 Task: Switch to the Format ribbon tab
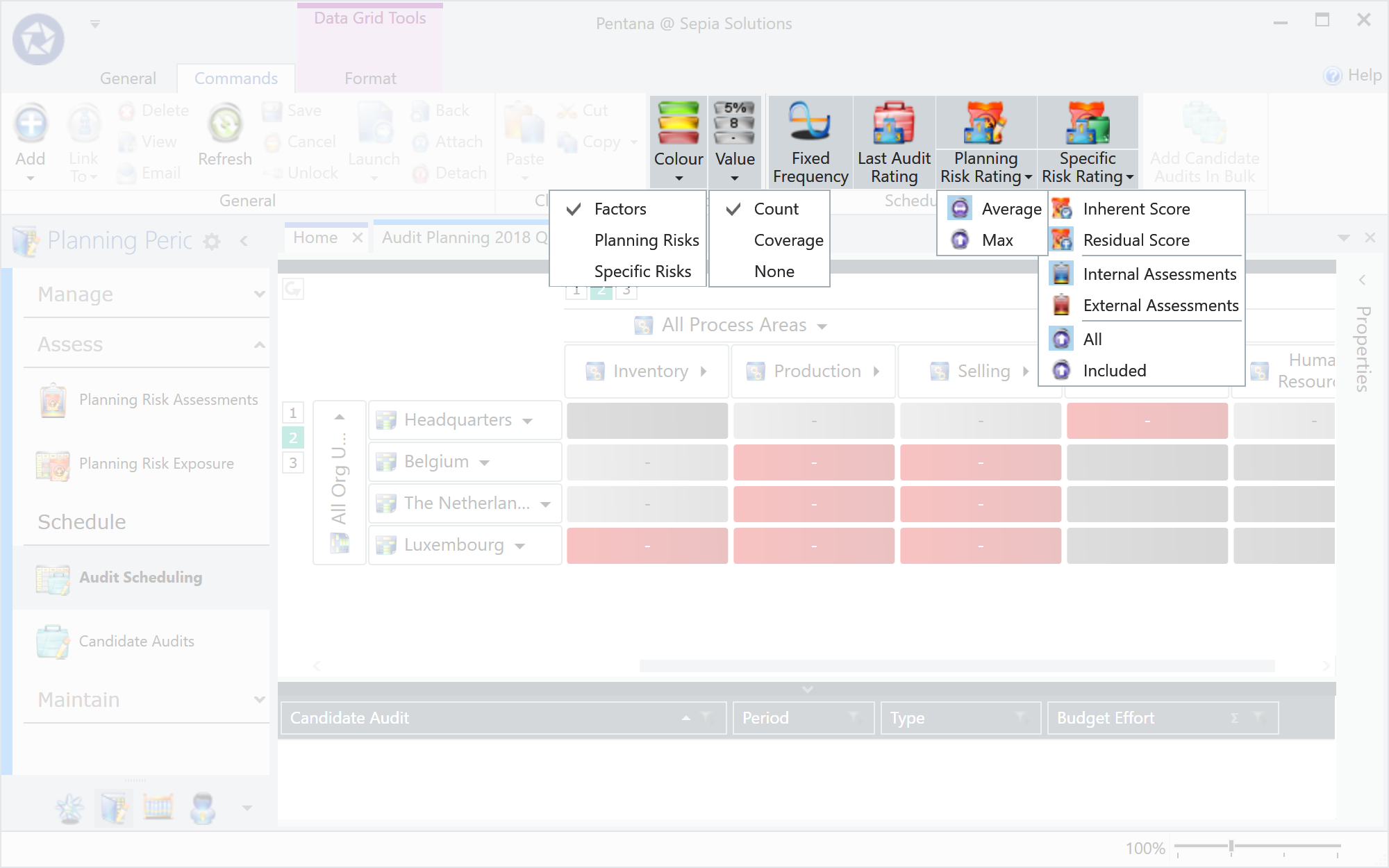pos(369,78)
